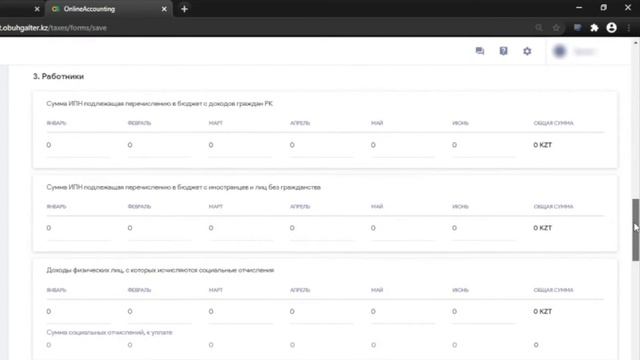Click the icon left of the extensions puzzle
The width and height of the screenshot is (640, 360).
pyautogui.click(x=578, y=28)
